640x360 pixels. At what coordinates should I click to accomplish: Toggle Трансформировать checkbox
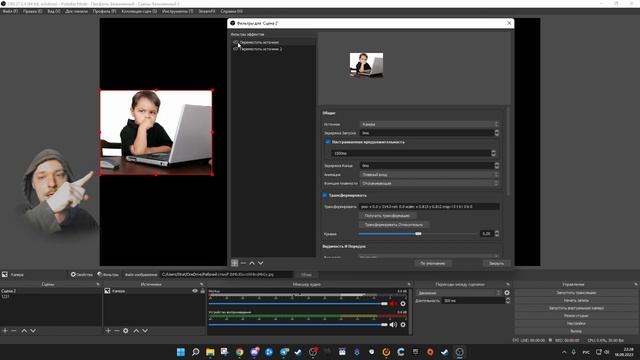[x=324, y=196]
